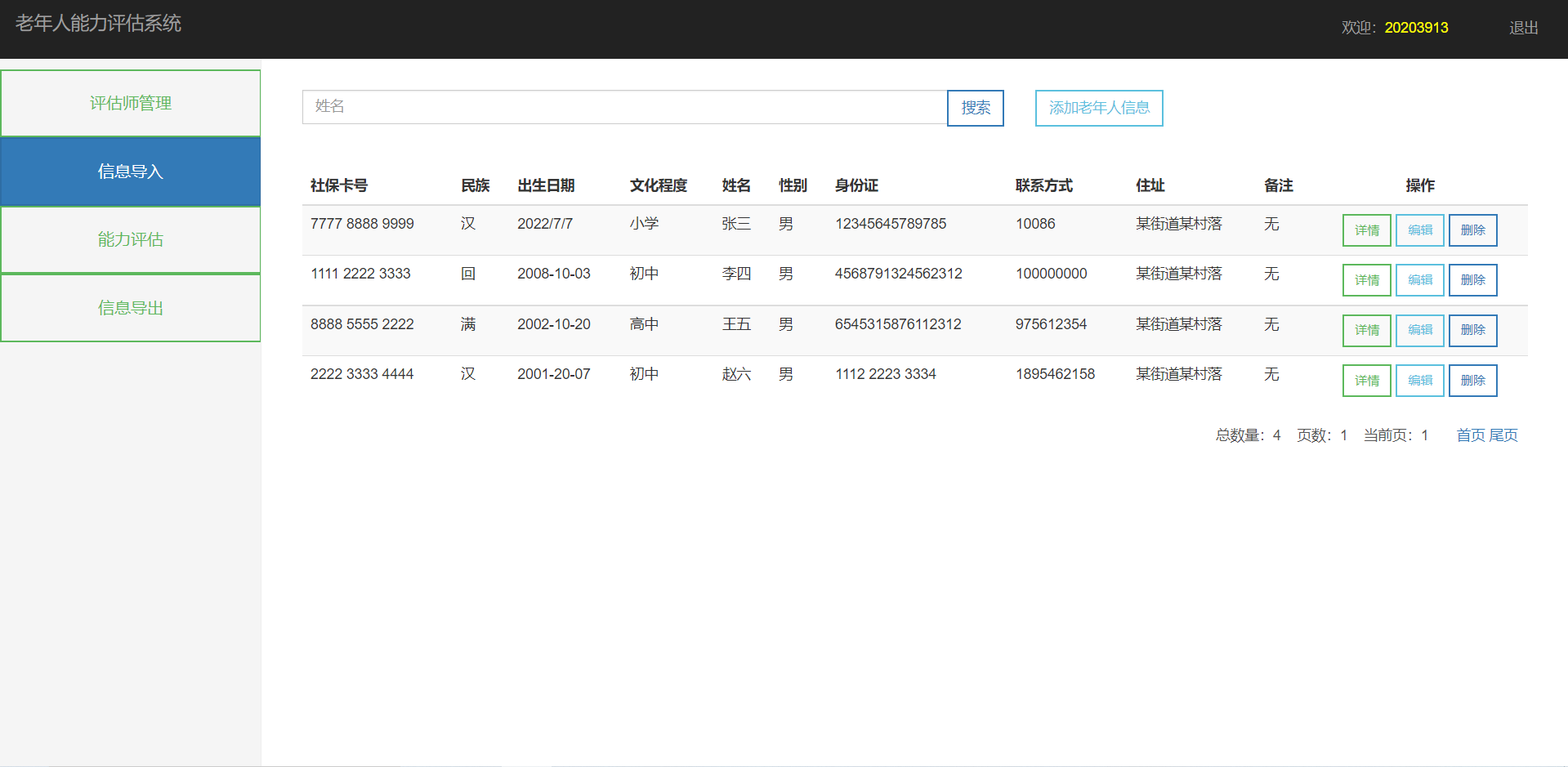The height and width of the screenshot is (767, 1568).
Task: Click contact number 1895462158
Action: coord(1056,374)
